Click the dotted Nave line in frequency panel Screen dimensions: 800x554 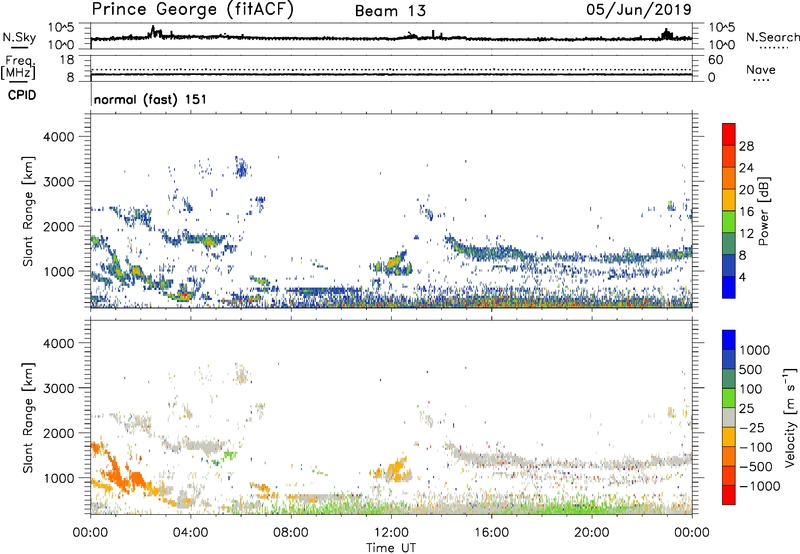point(391,69)
